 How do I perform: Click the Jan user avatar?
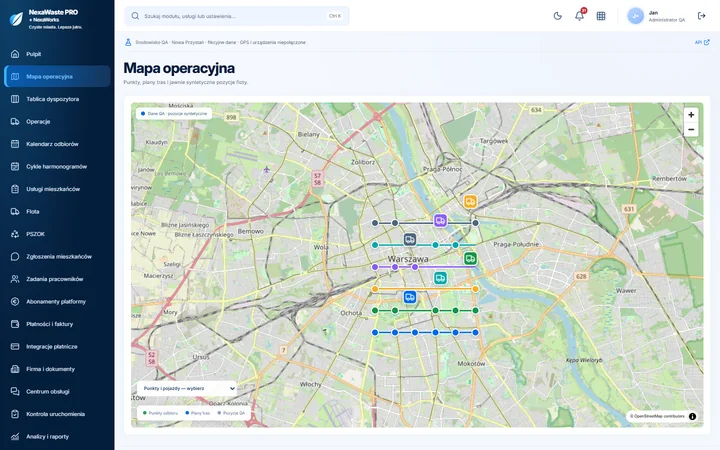point(636,16)
